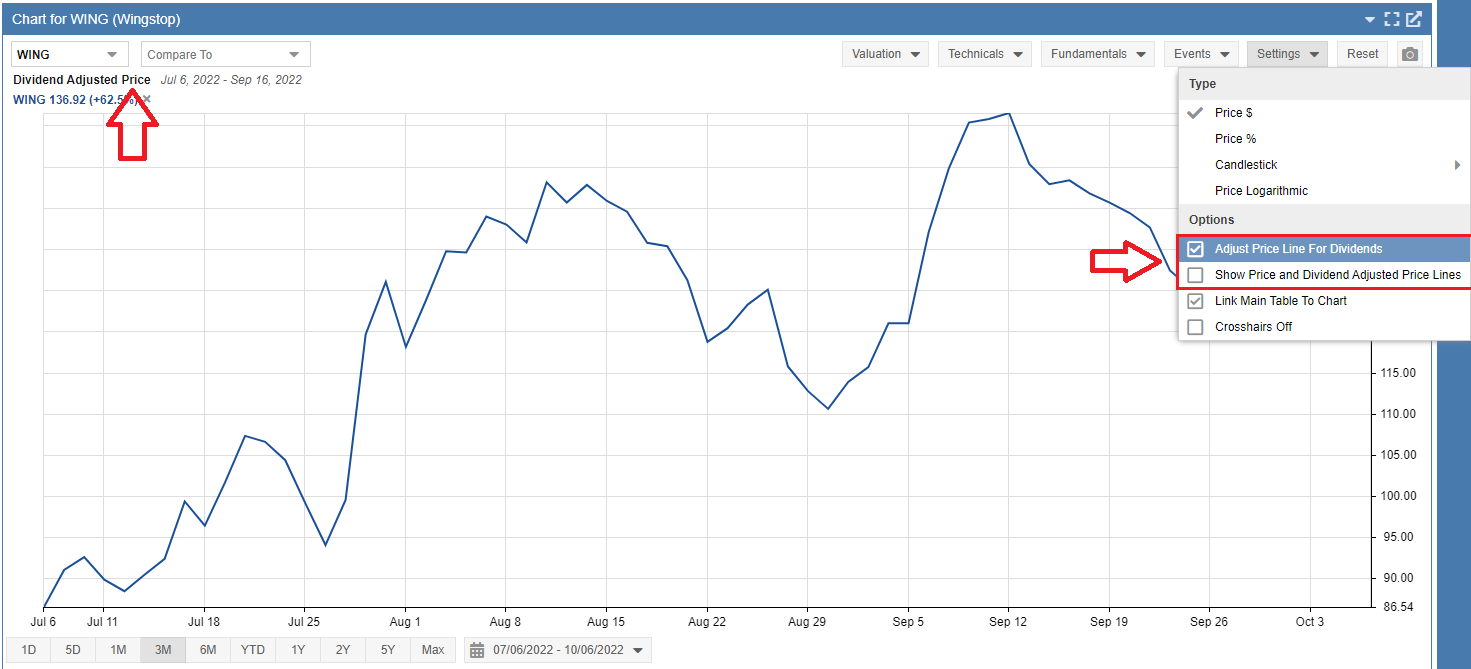Open the Valuation dropdown menu
The height and width of the screenshot is (669, 1471).
click(886, 54)
